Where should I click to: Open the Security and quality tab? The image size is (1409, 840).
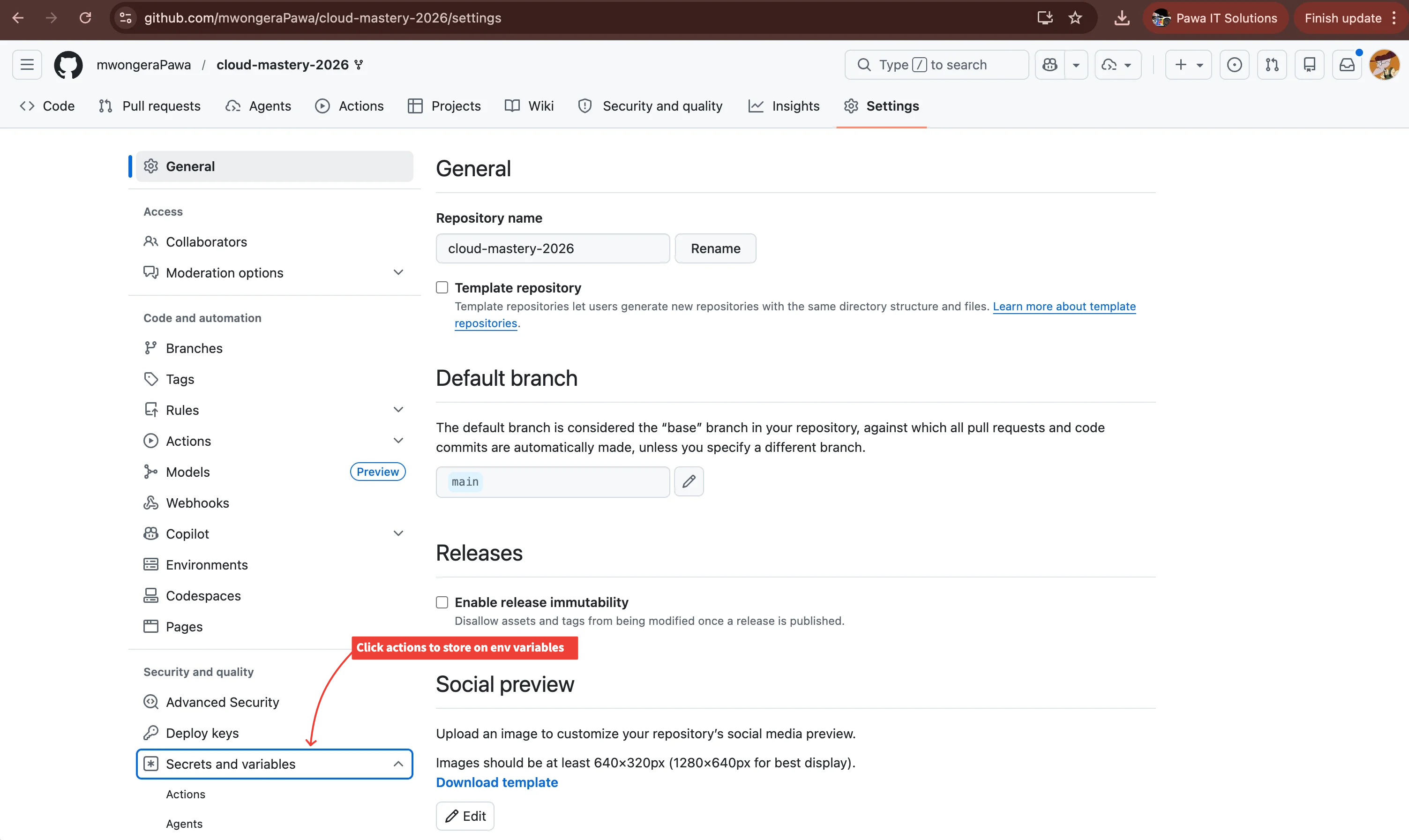point(651,106)
